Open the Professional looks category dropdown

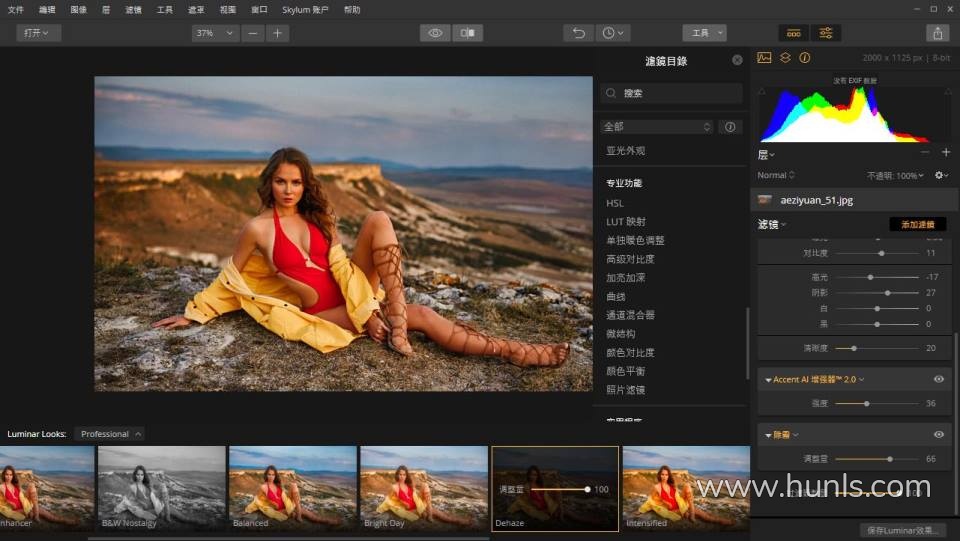[110, 434]
